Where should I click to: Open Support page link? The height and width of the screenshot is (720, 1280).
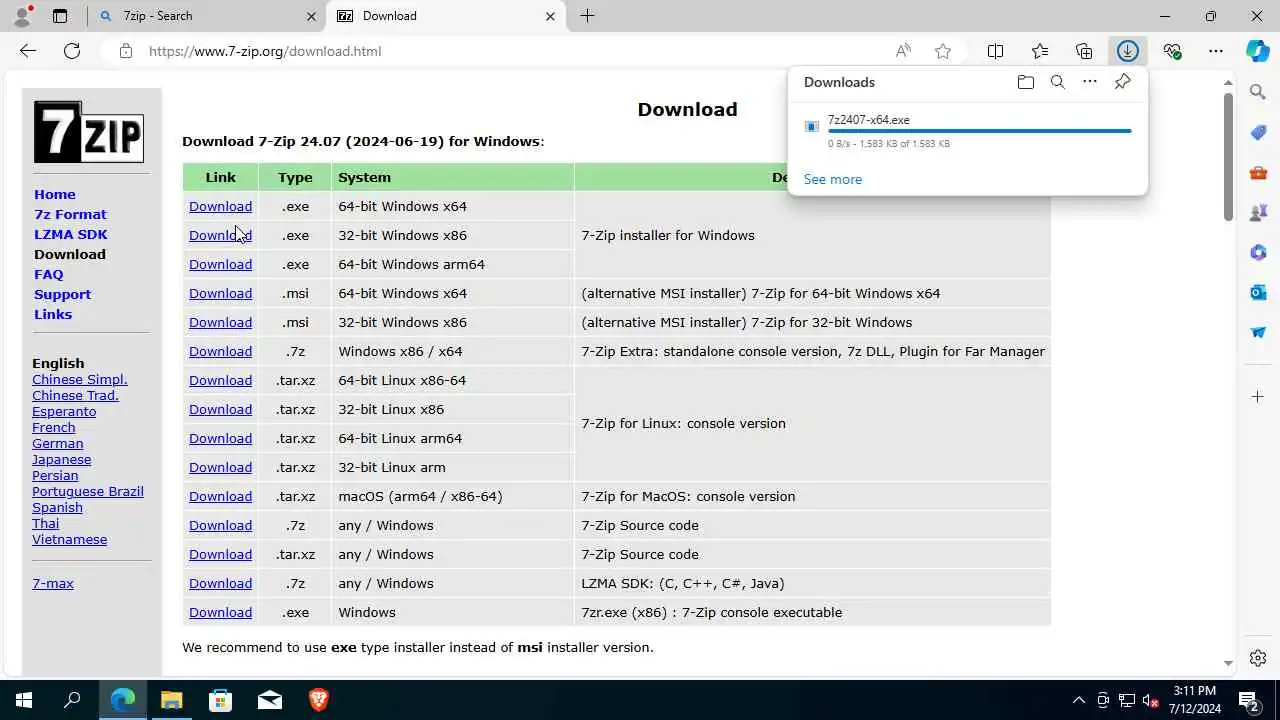[x=62, y=294]
